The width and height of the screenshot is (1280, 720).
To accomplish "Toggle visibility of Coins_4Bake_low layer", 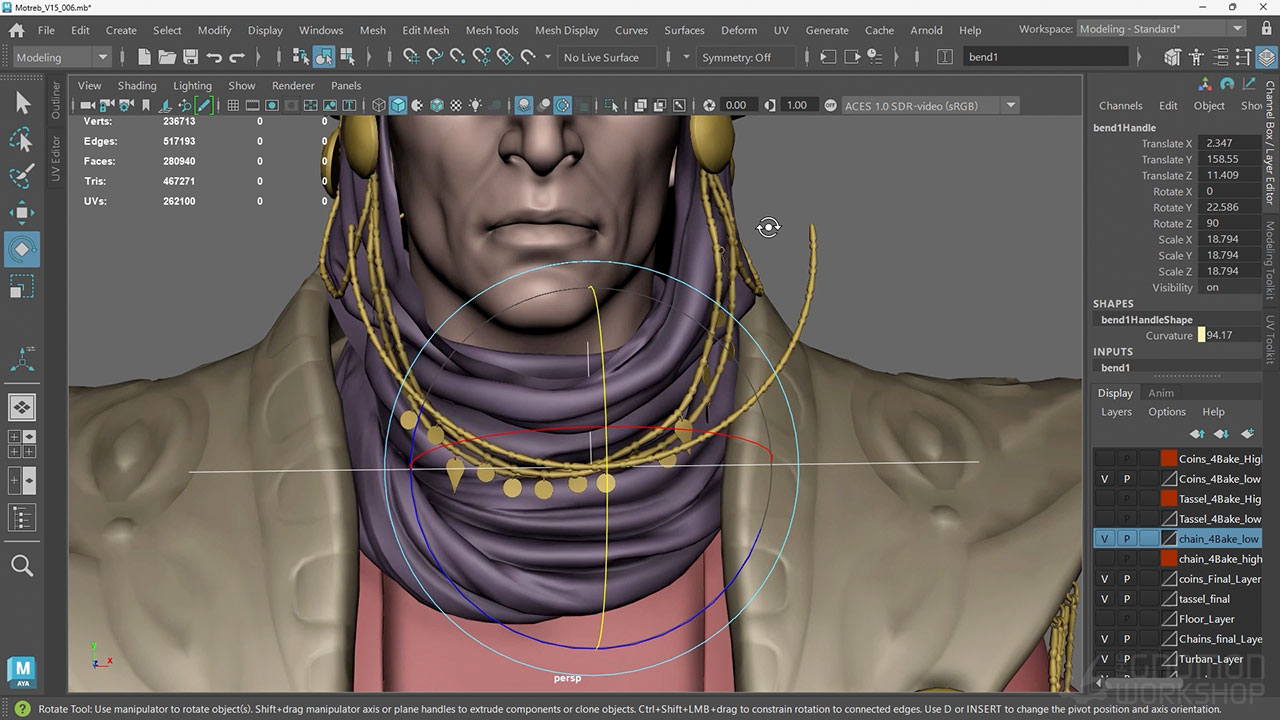I will (x=1104, y=479).
